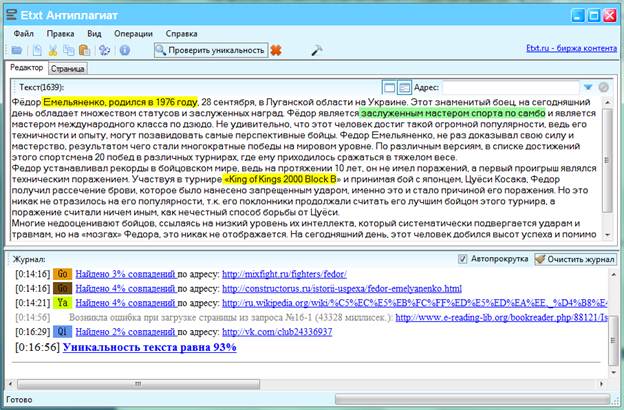Open constructorus.ru fedor-emelyanenko link

click(x=342, y=288)
